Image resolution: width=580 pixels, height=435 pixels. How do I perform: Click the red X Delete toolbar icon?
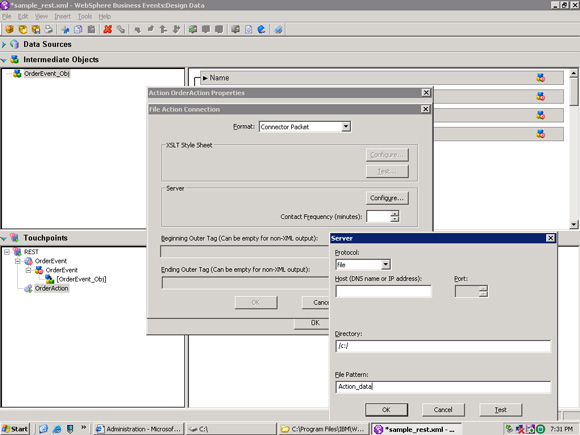pos(108,29)
